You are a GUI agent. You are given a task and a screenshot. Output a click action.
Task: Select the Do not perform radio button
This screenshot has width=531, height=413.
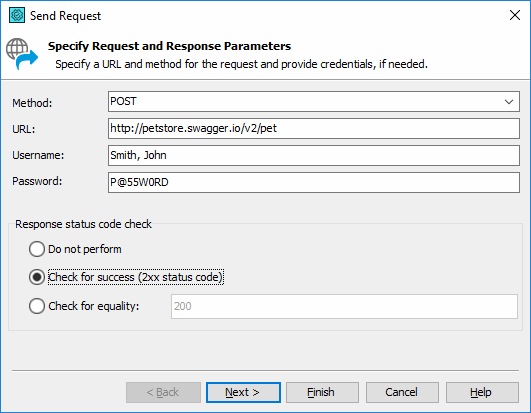pos(37,249)
